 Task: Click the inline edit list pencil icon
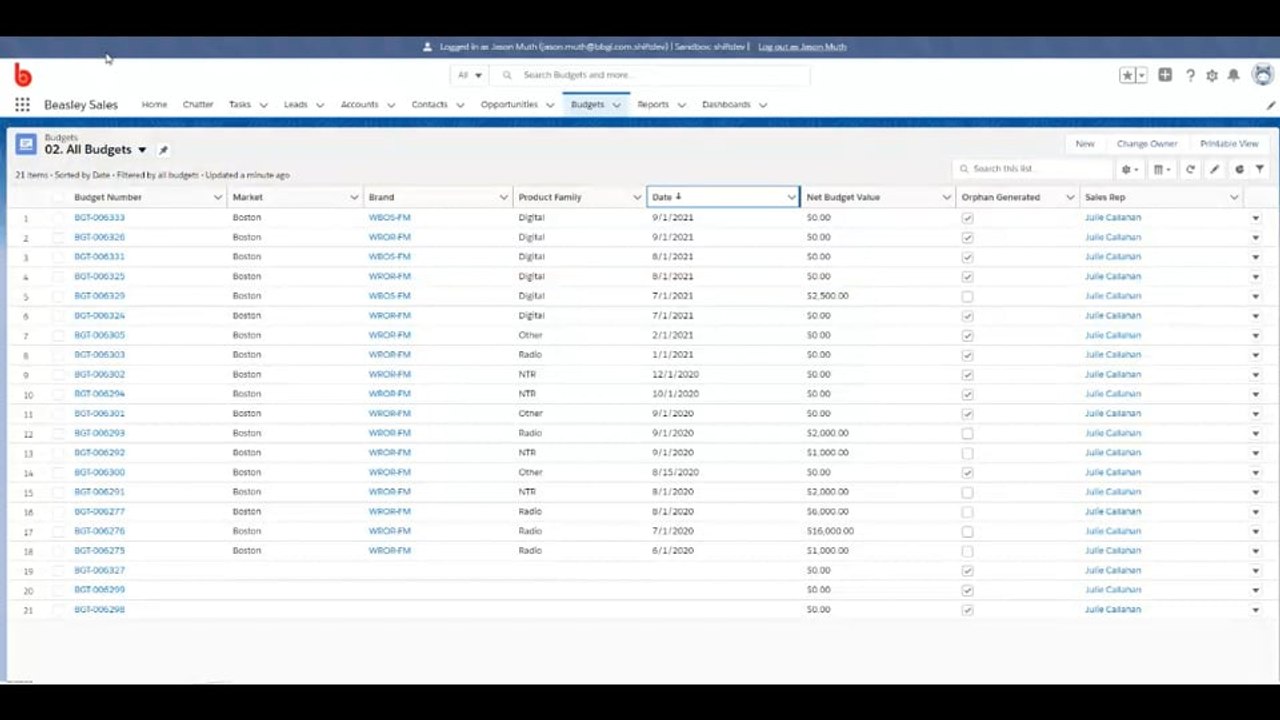[x=1215, y=169]
